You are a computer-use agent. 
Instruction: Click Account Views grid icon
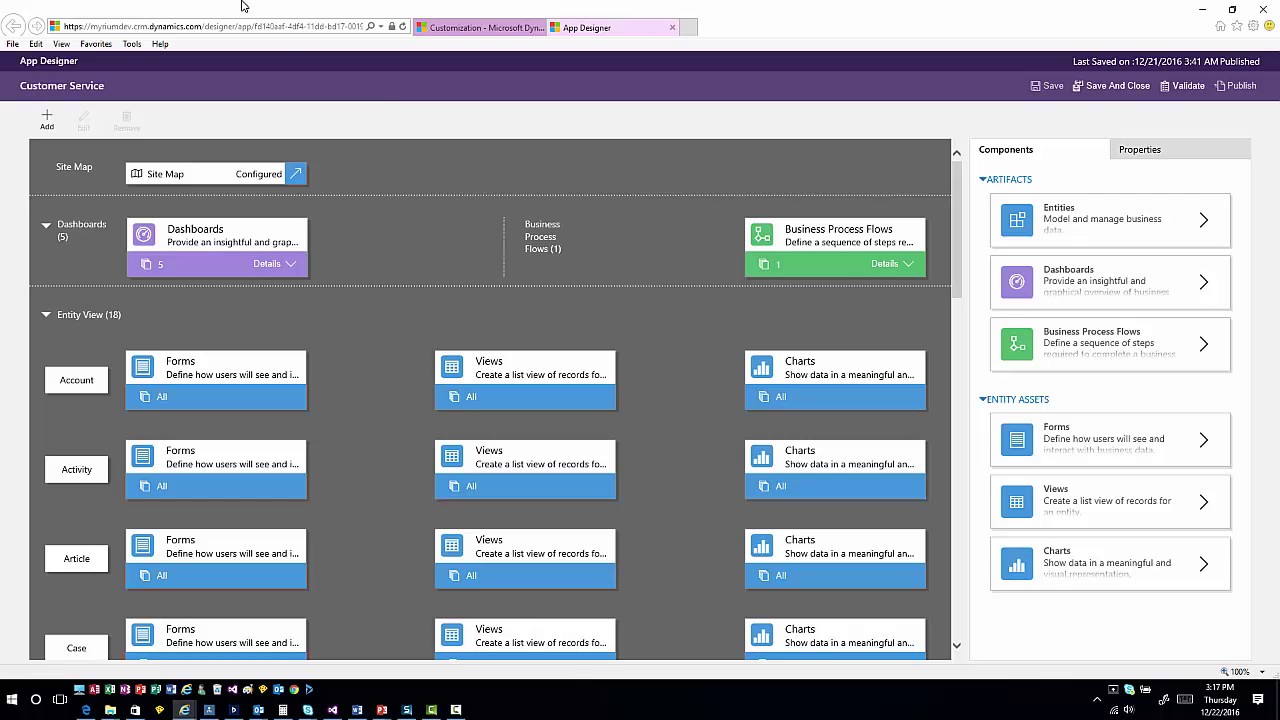click(452, 367)
